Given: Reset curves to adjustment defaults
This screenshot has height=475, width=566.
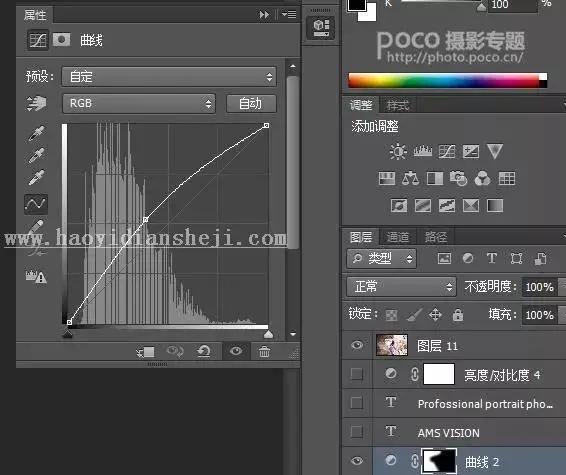Looking at the screenshot, I should [204, 351].
